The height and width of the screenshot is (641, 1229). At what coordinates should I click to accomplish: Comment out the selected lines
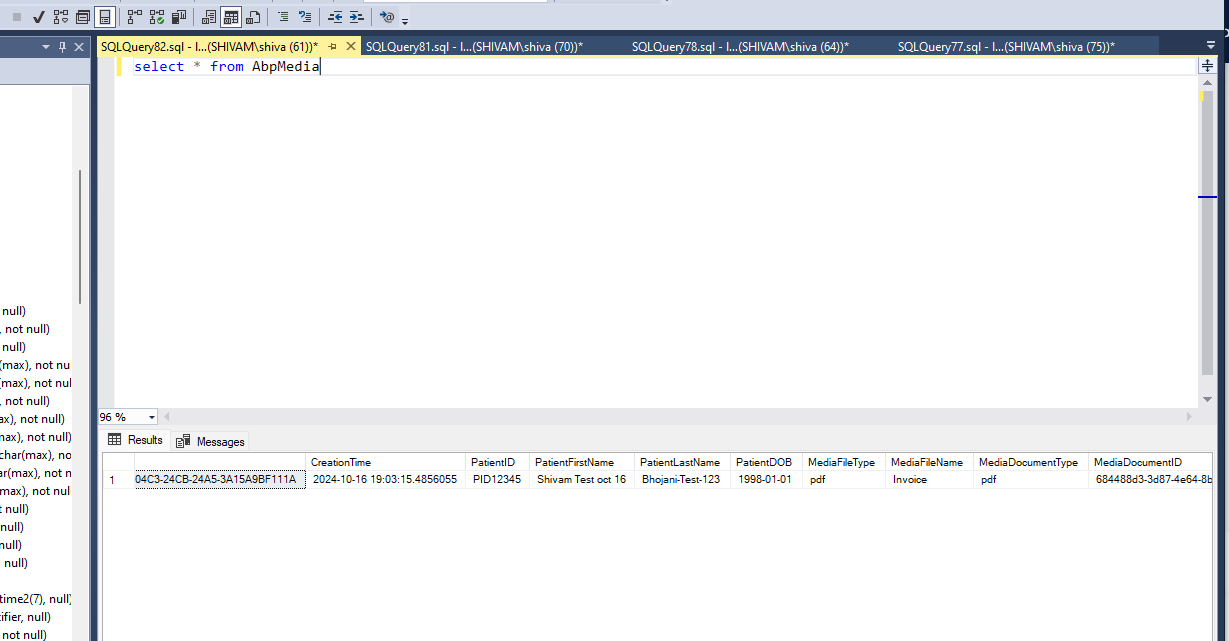283,17
